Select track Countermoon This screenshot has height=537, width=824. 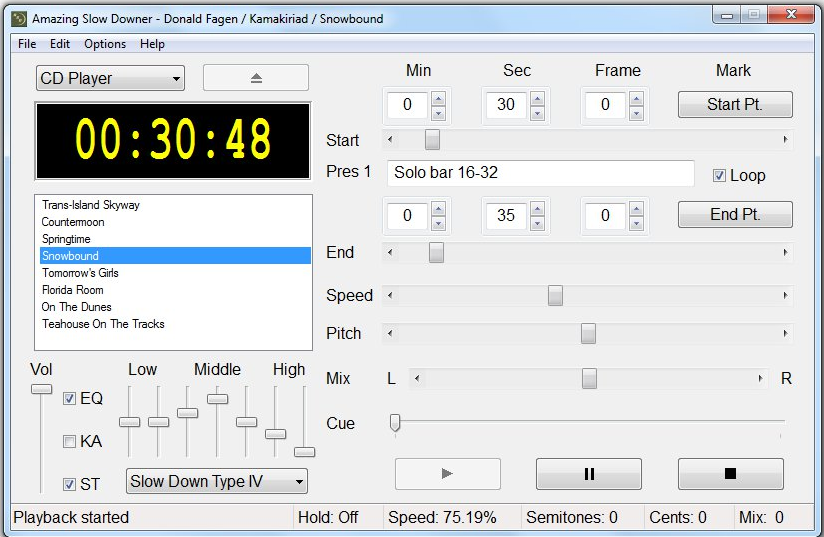click(175, 222)
